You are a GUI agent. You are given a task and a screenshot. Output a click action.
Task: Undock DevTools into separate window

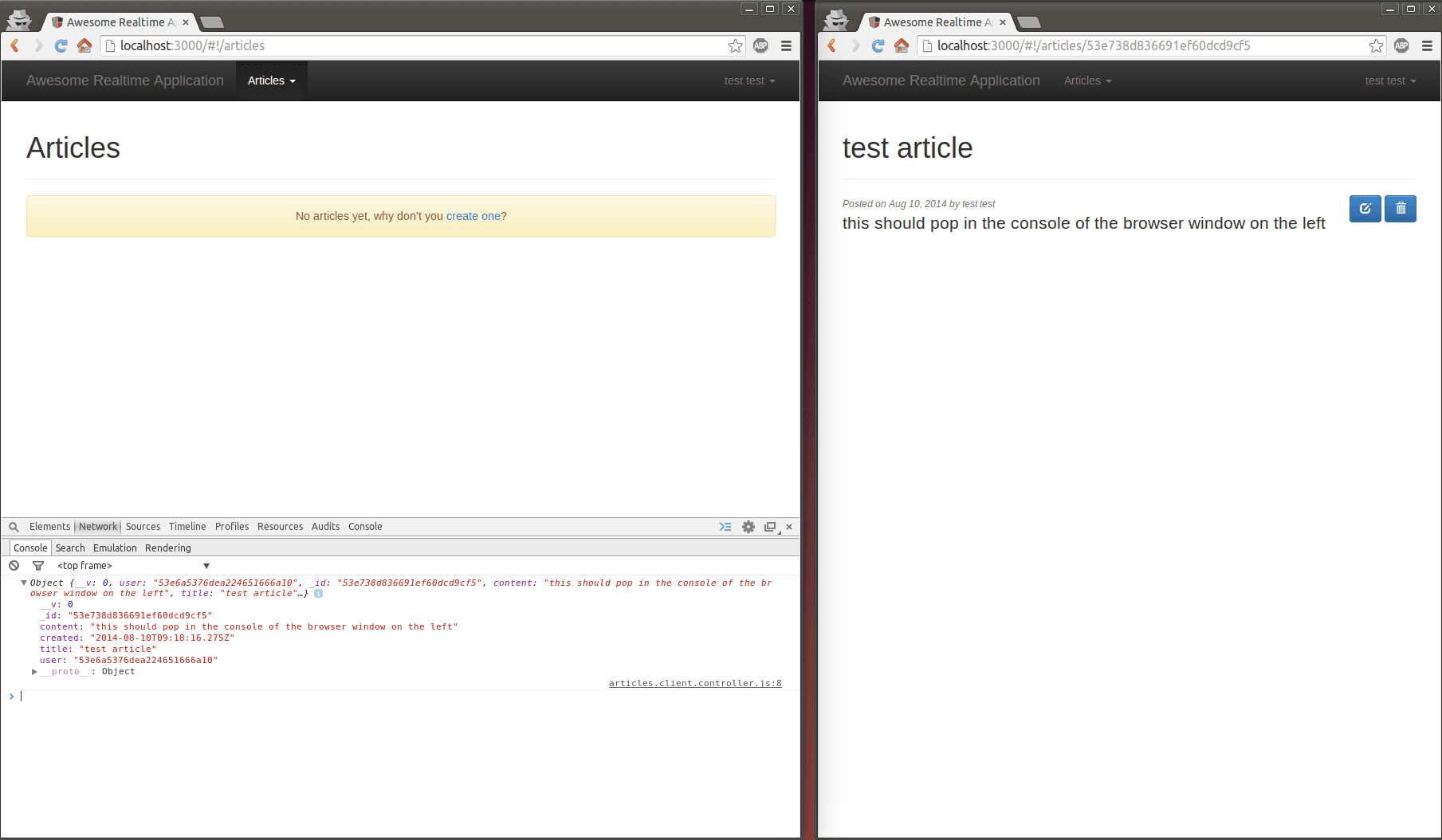coord(770,527)
